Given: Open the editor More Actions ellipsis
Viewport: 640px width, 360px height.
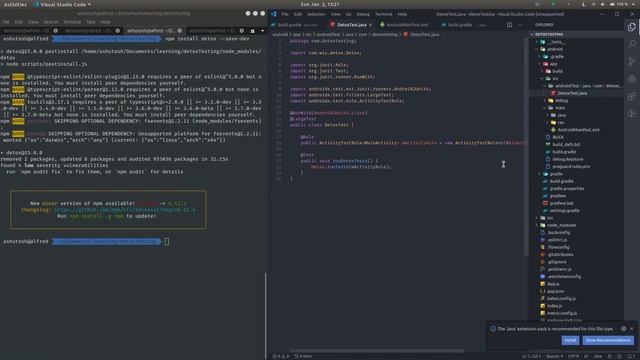Looking at the screenshot, I should click(520, 24).
